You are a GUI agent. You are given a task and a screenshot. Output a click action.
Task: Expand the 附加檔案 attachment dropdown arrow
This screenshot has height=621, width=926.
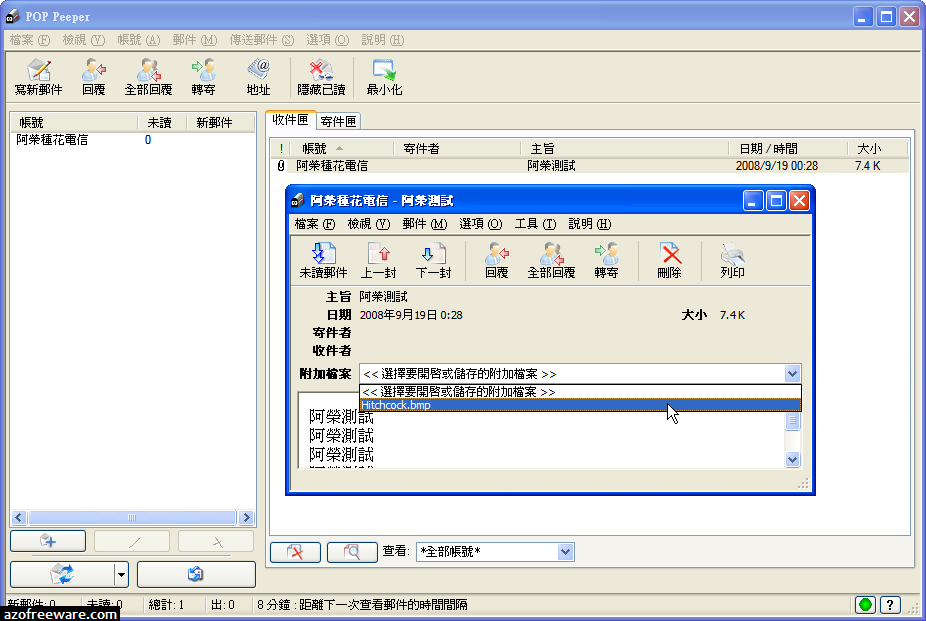(792, 374)
